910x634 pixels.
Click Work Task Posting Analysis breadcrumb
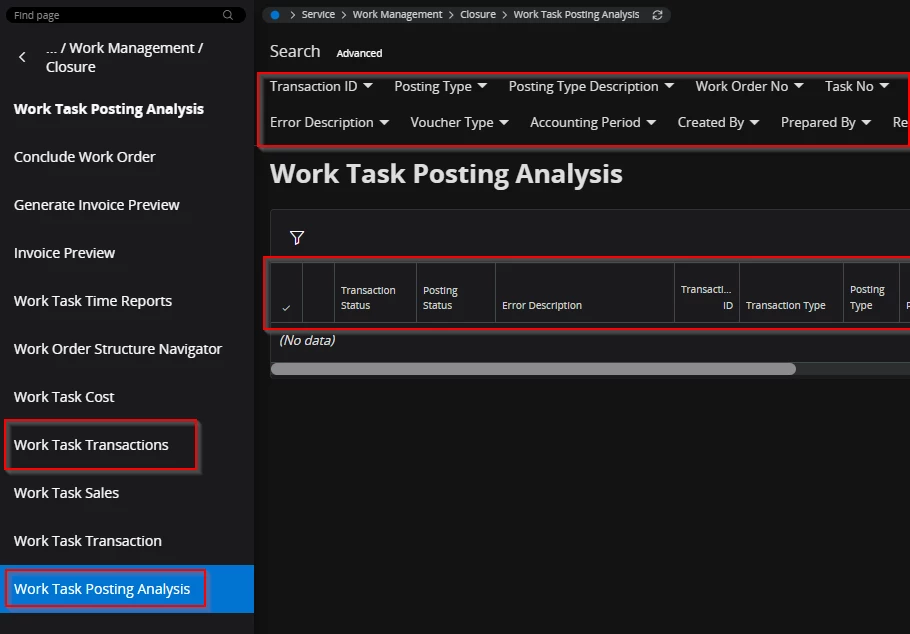(x=576, y=15)
